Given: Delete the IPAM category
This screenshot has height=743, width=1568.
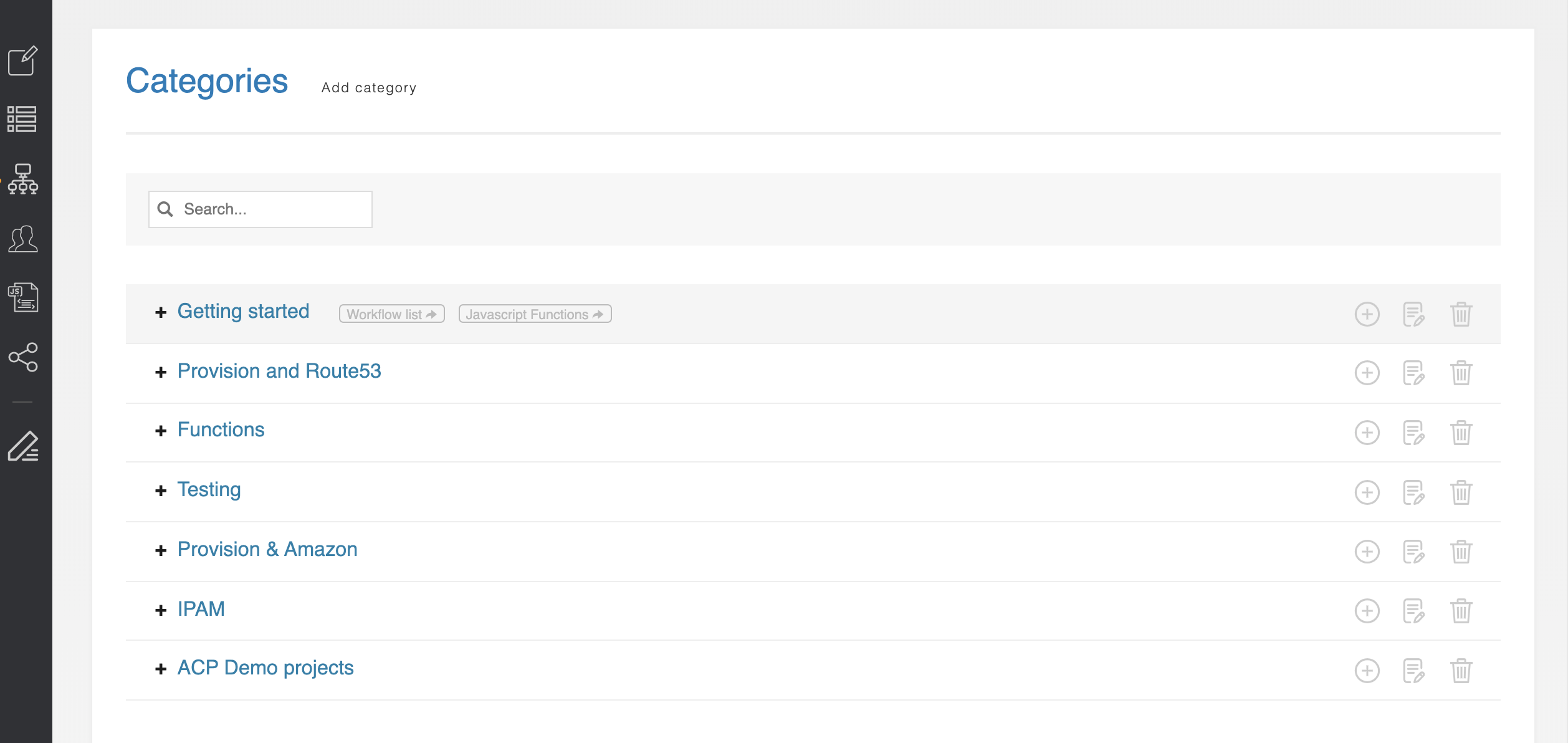Looking at the screenshot, I should [x=1461, y=611].
